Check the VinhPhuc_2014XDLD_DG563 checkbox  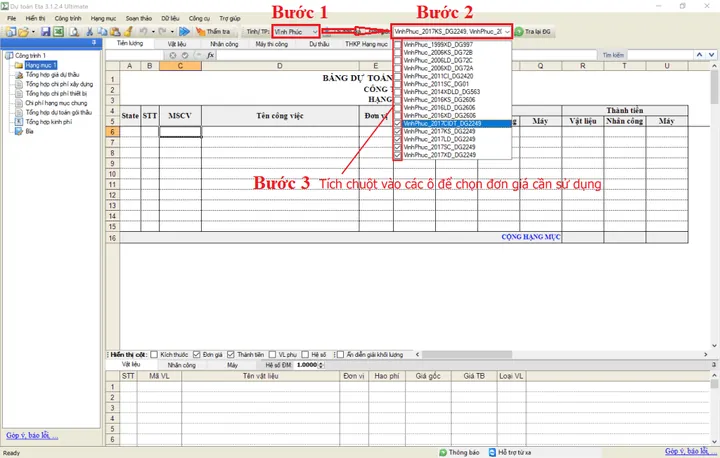tap(398, 92)
